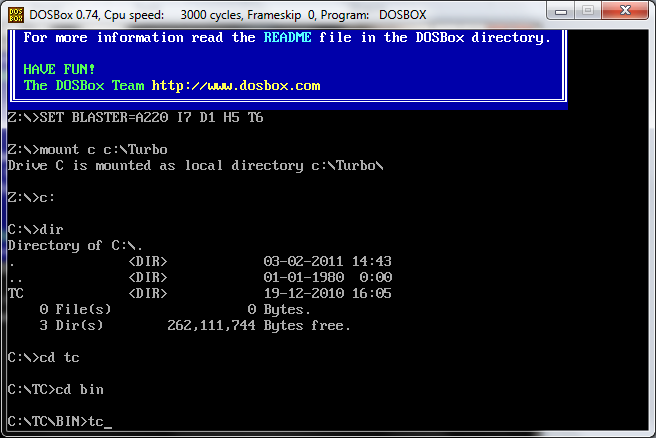Minimize the DOSBox window
Image resolution: width=656 pixels, height=438 pixels.
pos(561,11)
